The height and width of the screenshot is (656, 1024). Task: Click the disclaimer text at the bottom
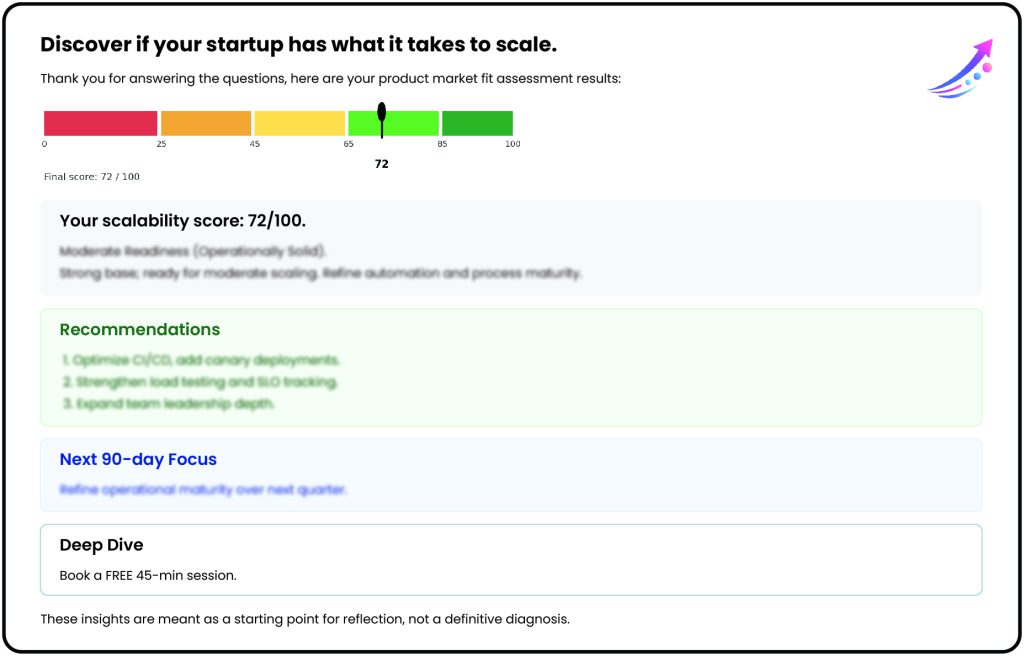point(305,619)
